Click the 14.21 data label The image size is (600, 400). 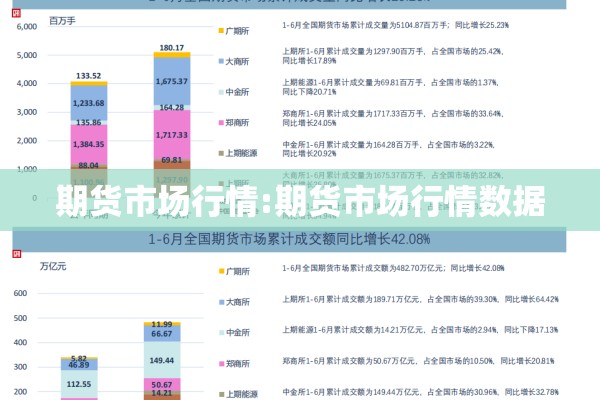coord(162,393)
